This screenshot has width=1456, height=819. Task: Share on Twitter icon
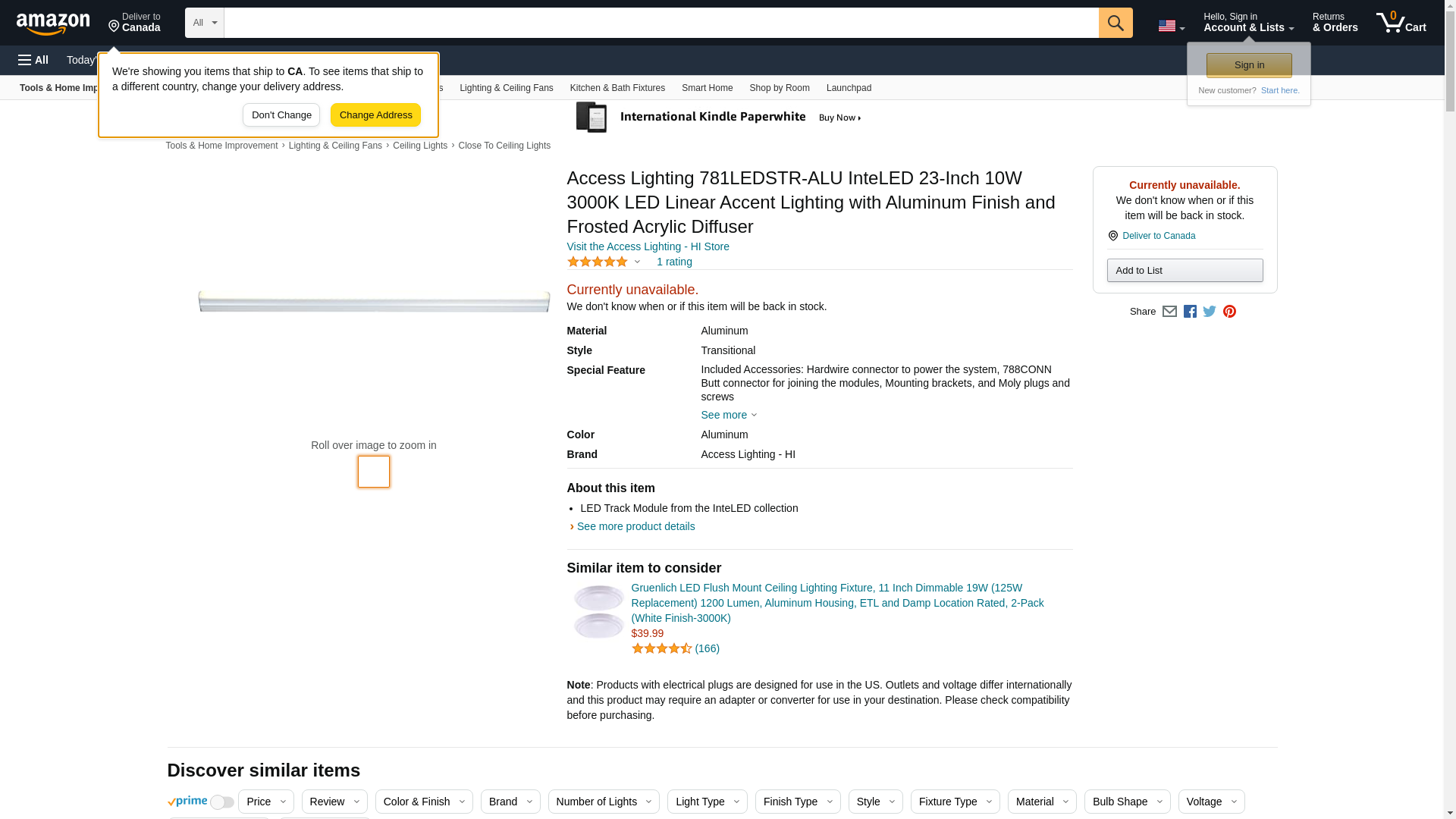(x=1210, y=312)
